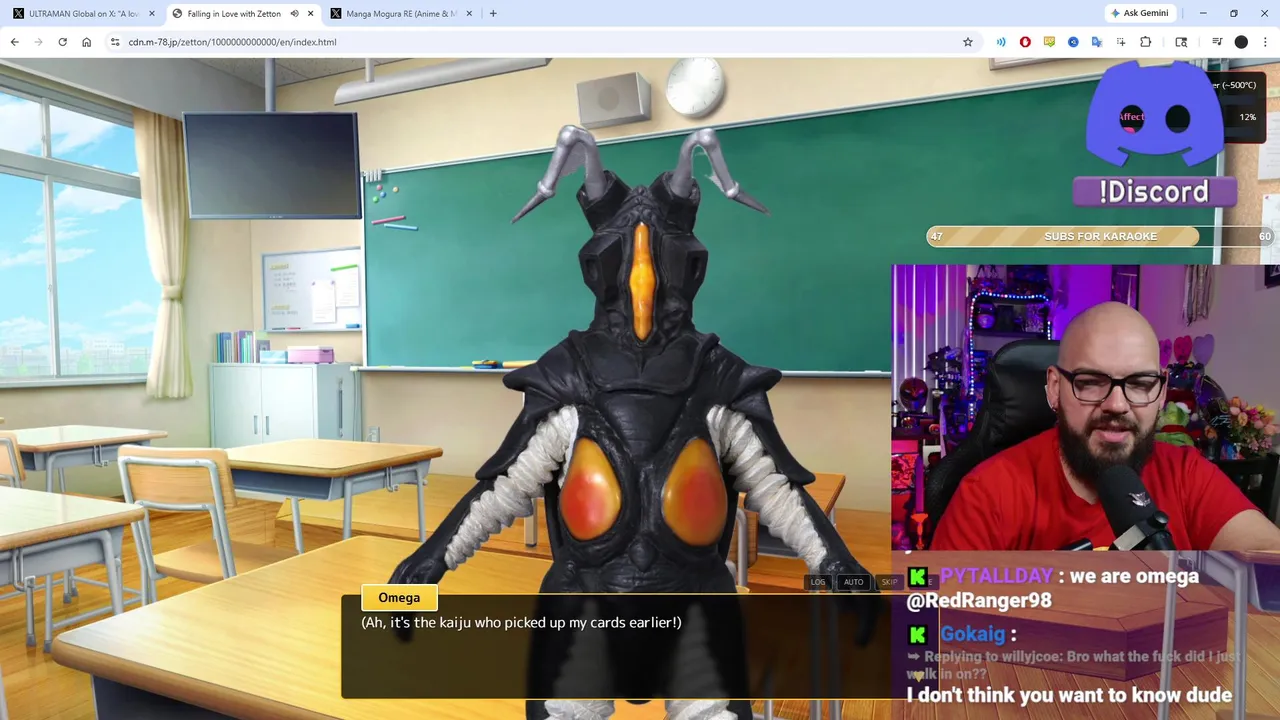The height and width of the screenshot is (720, 1280).
Task: Click the Ask Gemini button
Action: [1139, 14]
